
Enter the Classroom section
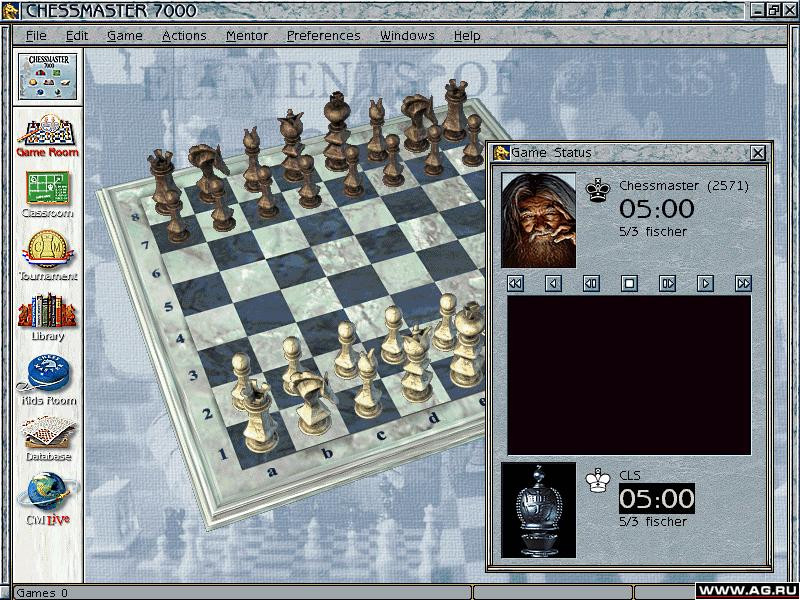click(x=47, y=195)
